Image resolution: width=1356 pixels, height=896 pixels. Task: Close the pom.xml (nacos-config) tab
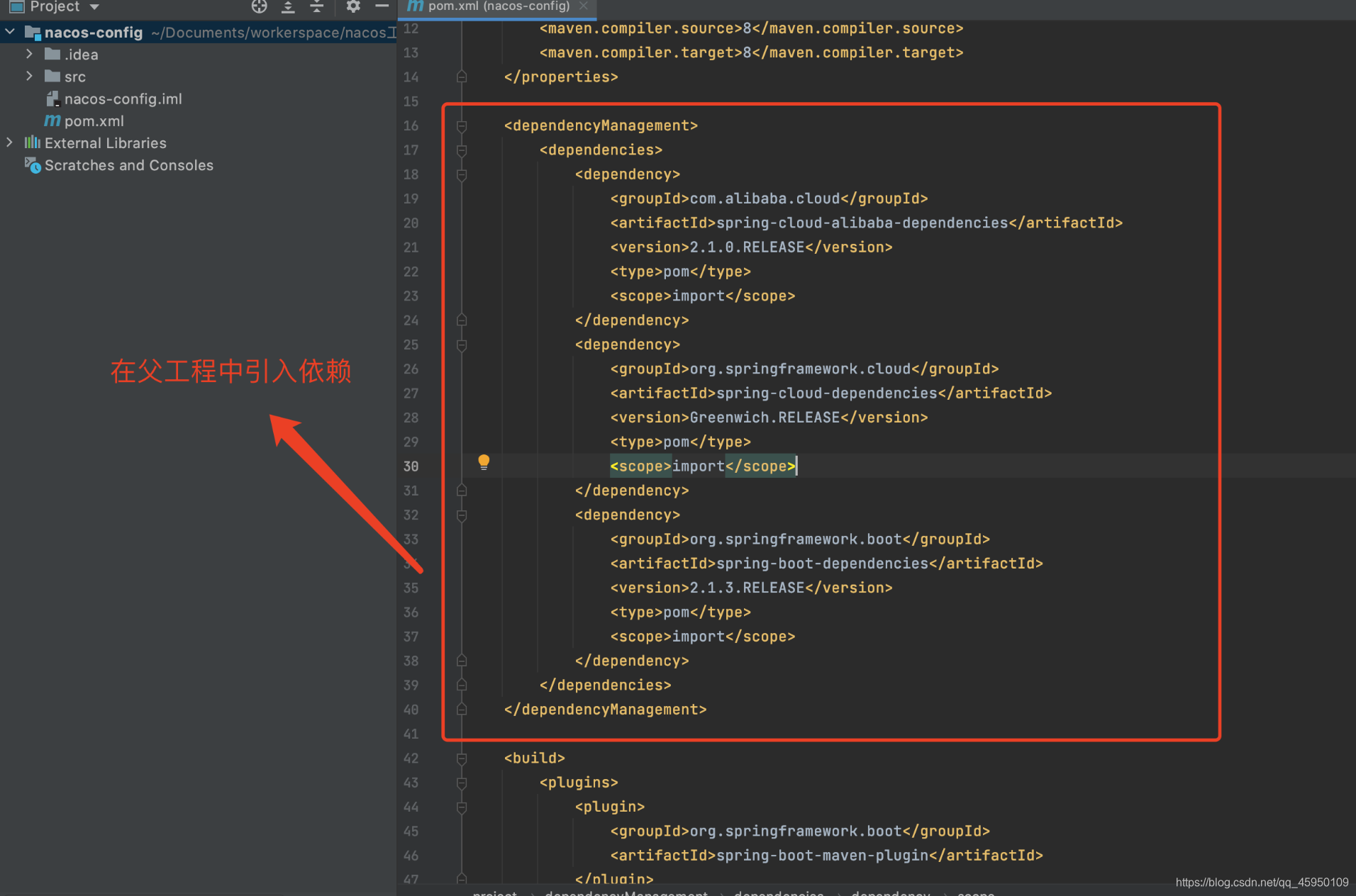[583, 6]
